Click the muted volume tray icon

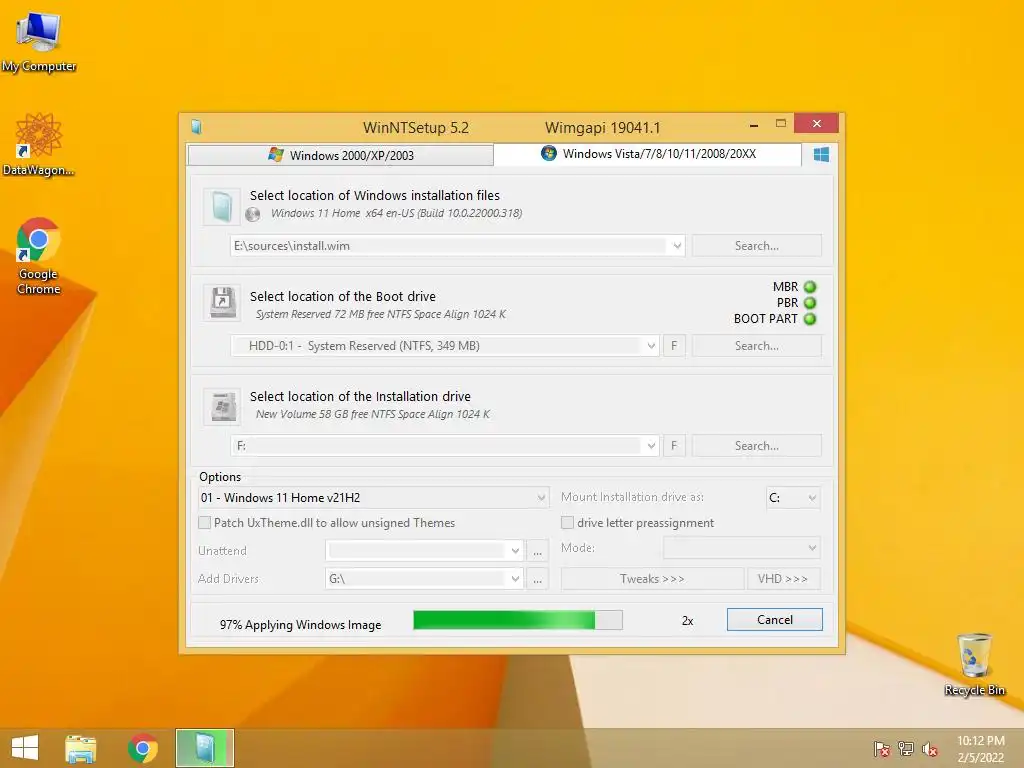tap(929, 748)
